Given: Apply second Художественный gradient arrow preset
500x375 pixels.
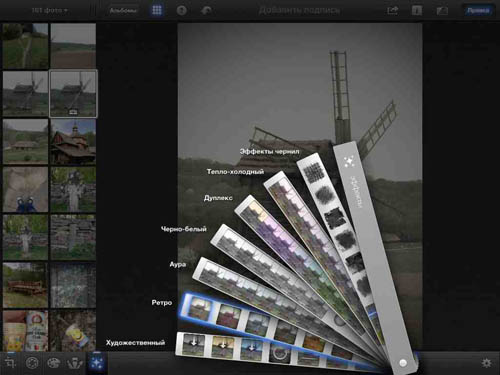Looking at the screenshot, I should click(222, 347).
